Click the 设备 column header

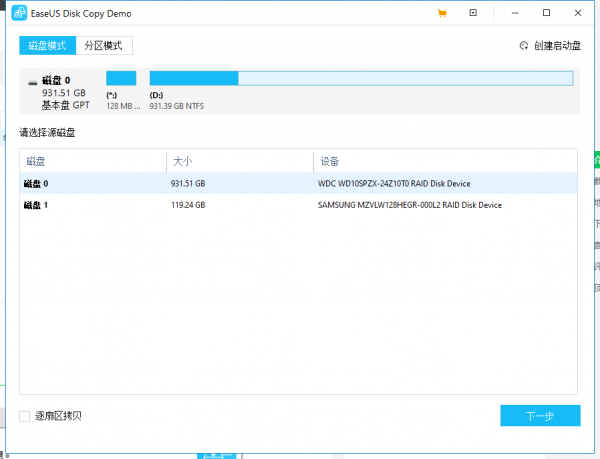click(x=445, y=161)
